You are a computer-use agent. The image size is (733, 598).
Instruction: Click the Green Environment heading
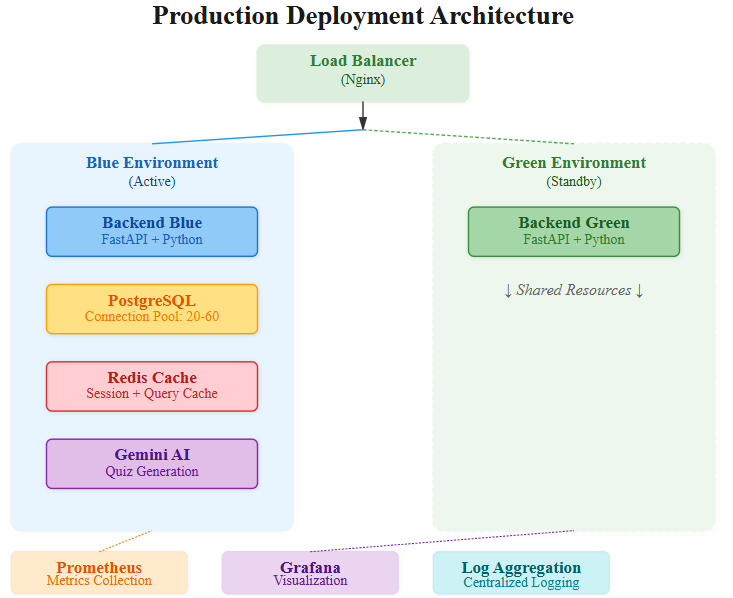[x=574, y=163]
